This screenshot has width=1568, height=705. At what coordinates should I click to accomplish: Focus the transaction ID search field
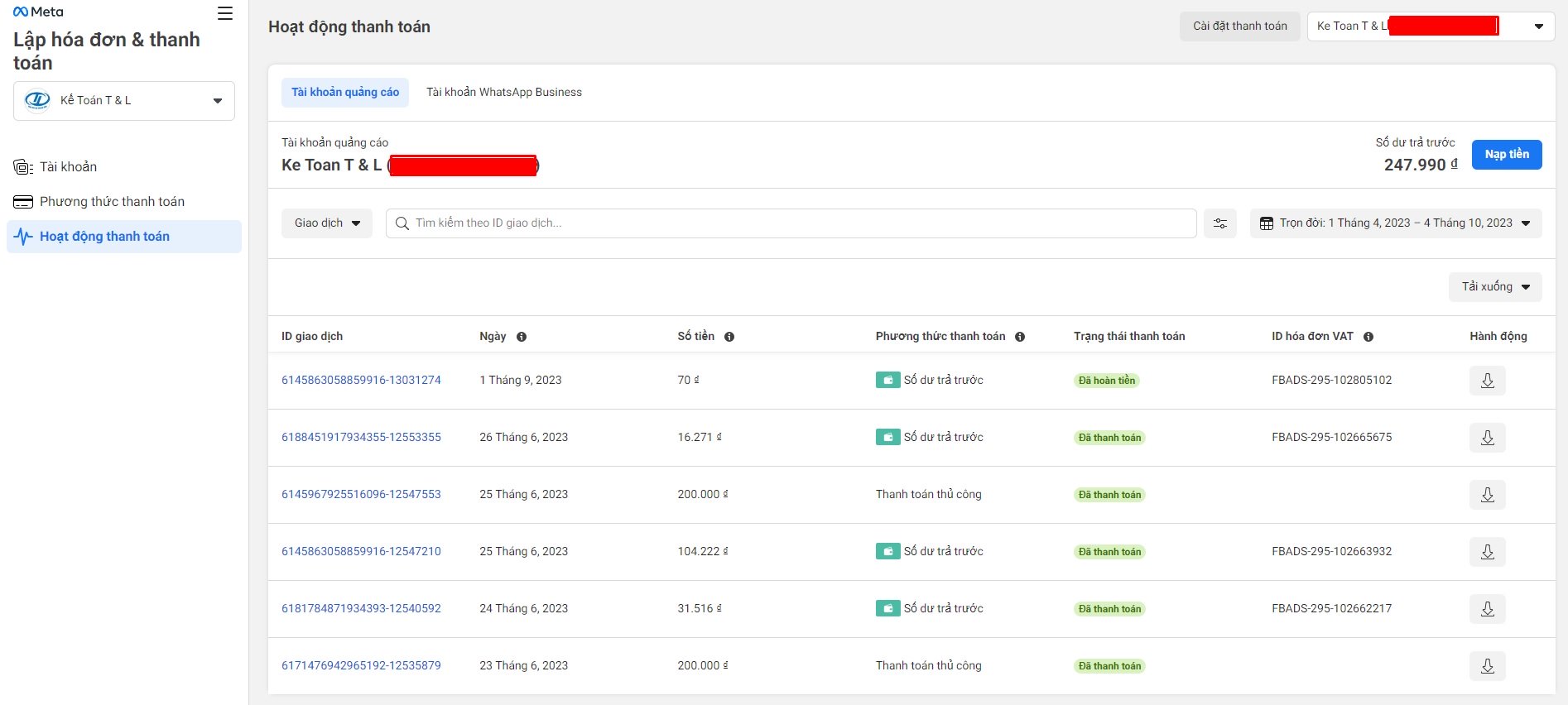click(791, 223)
